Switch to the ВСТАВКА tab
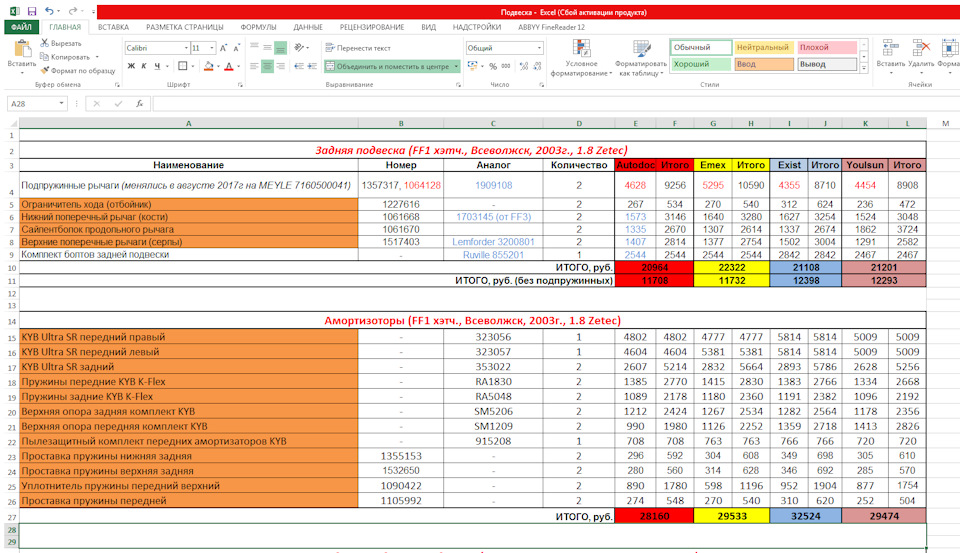 coord(113,27)
